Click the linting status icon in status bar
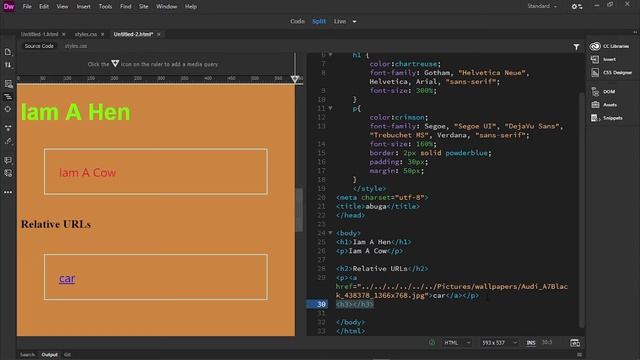The height and width of the screenshot is (360, 640). pyautogui.click(x=432, y=342)
